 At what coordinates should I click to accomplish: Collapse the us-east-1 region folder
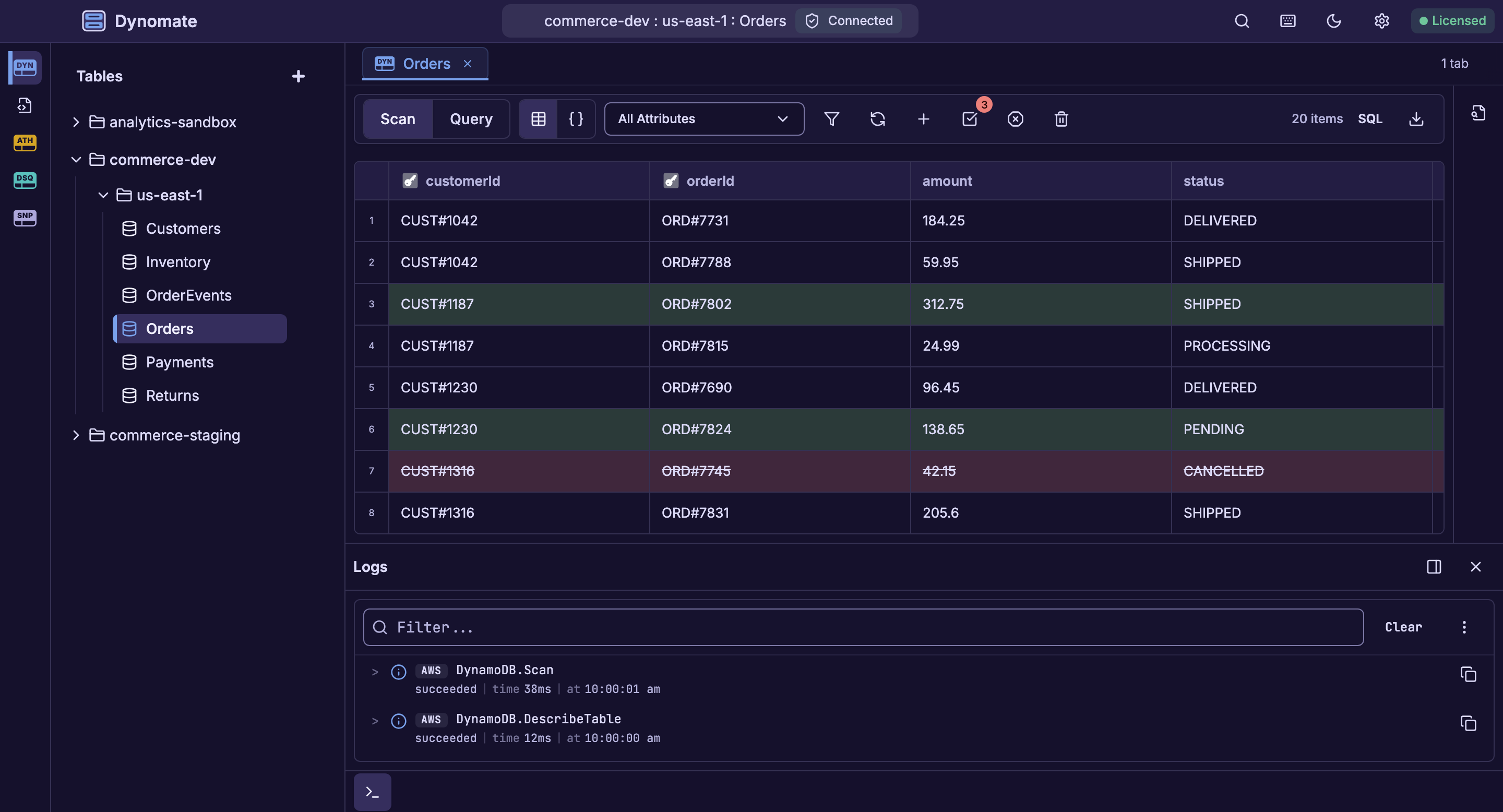[103, 195]
